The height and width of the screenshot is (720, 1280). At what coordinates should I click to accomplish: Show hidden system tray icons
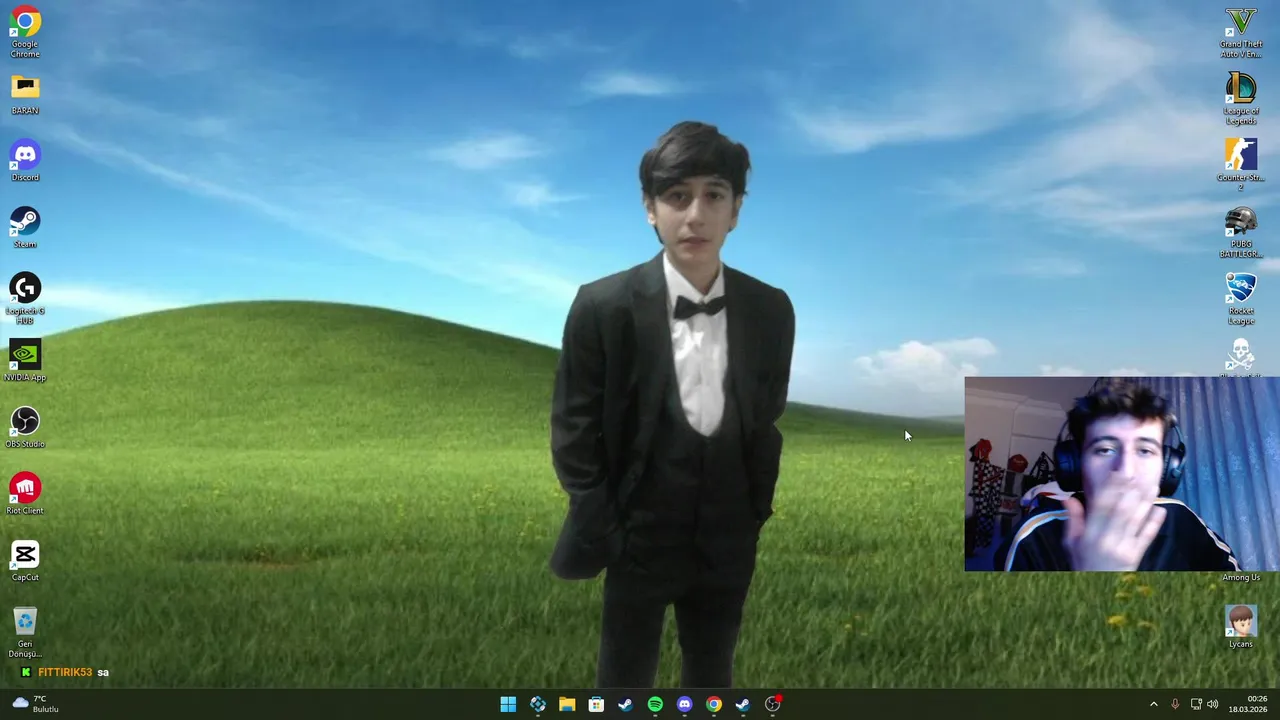[1153, 704]
